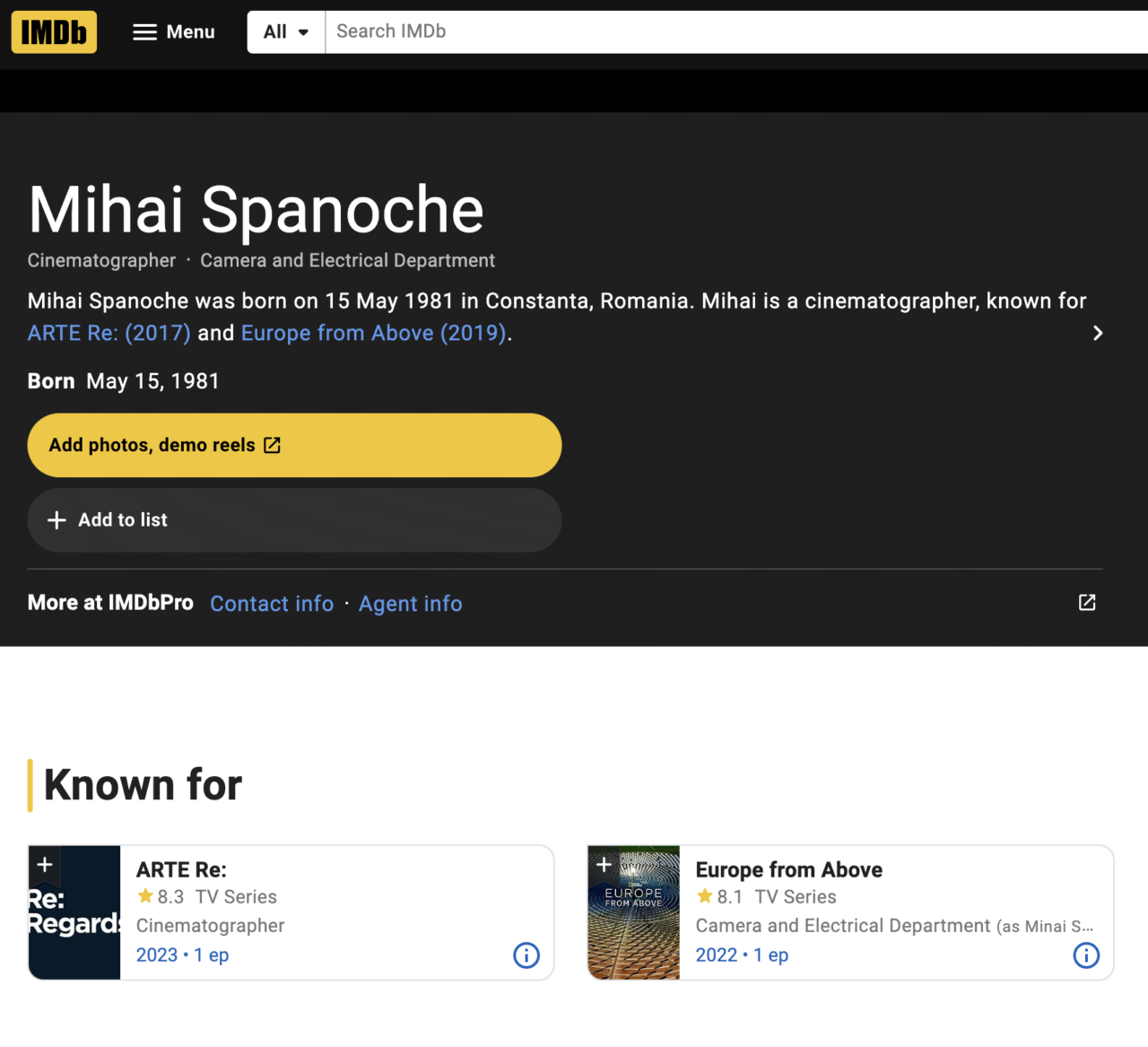Open the hamburger Menu
The width and height of the screenshot is (1148, 1047).
point(174,32)
